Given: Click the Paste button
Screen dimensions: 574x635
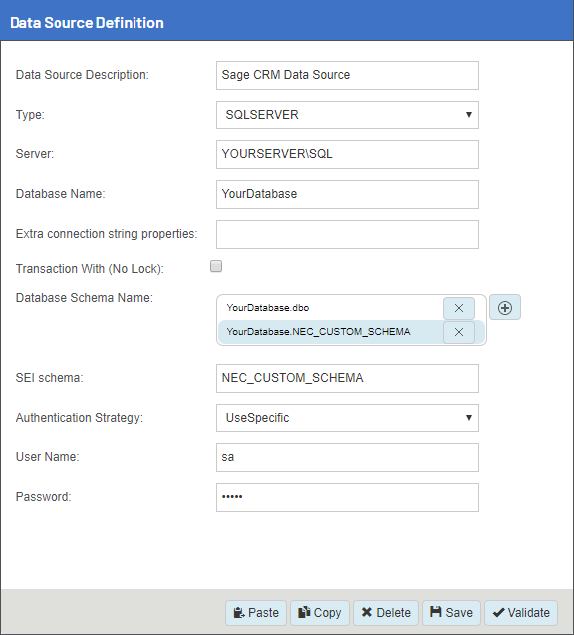Looking at the screenshot, I should pos(256,613).
